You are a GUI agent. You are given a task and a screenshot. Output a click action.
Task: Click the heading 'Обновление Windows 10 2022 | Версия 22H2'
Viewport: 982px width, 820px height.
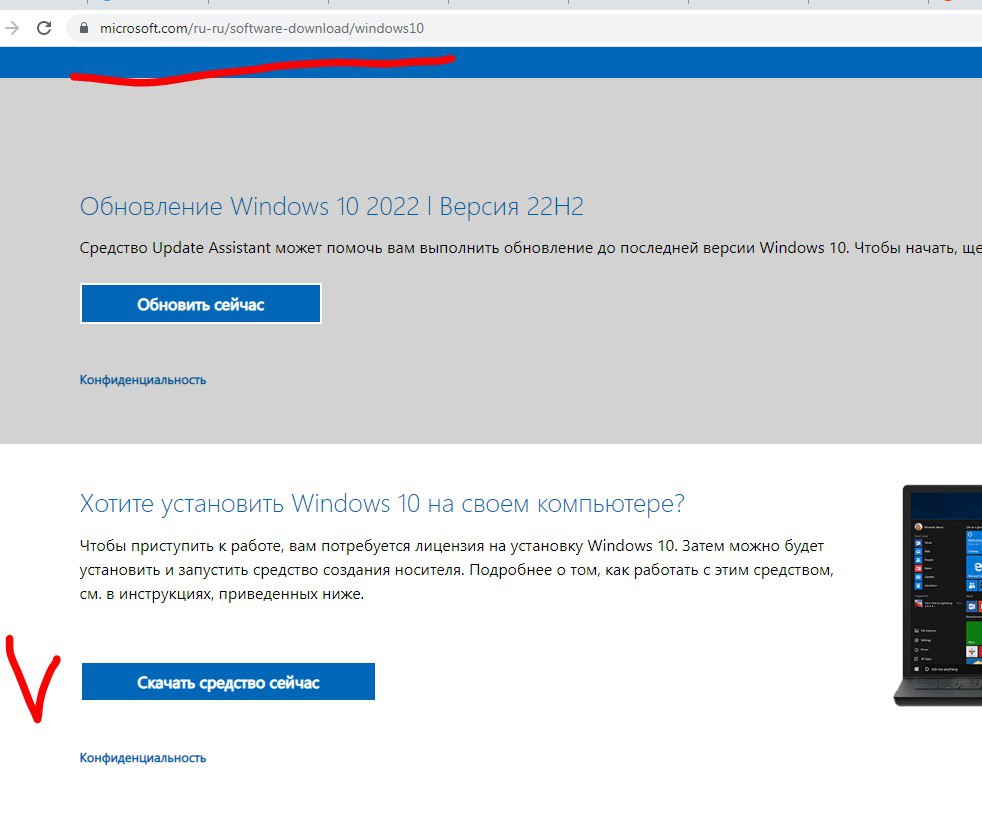(x=331, y=207)
